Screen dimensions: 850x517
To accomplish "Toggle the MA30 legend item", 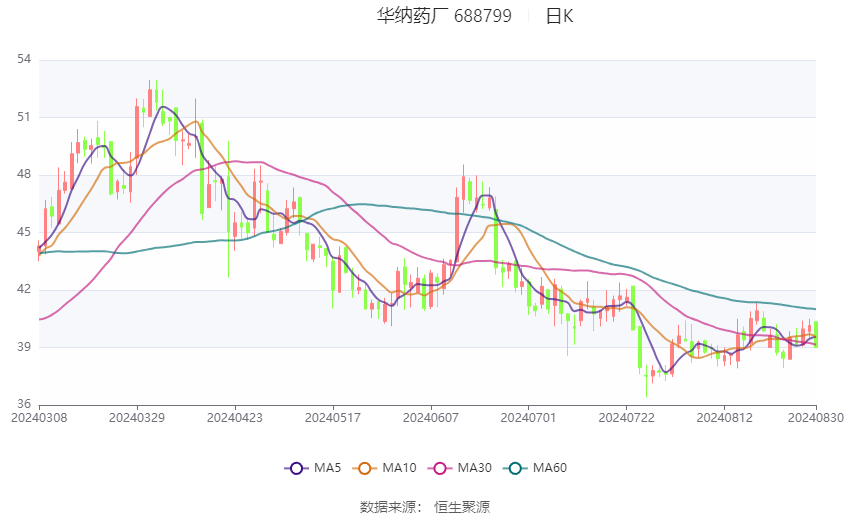I will coord(460,468).
